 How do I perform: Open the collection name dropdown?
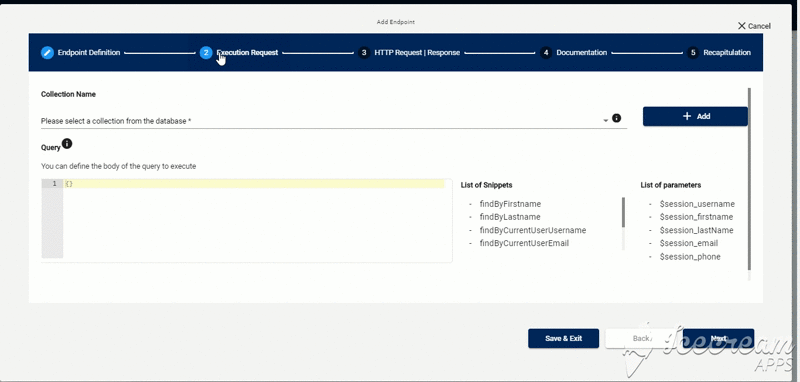pyautogui.click(x=334, y=121)
